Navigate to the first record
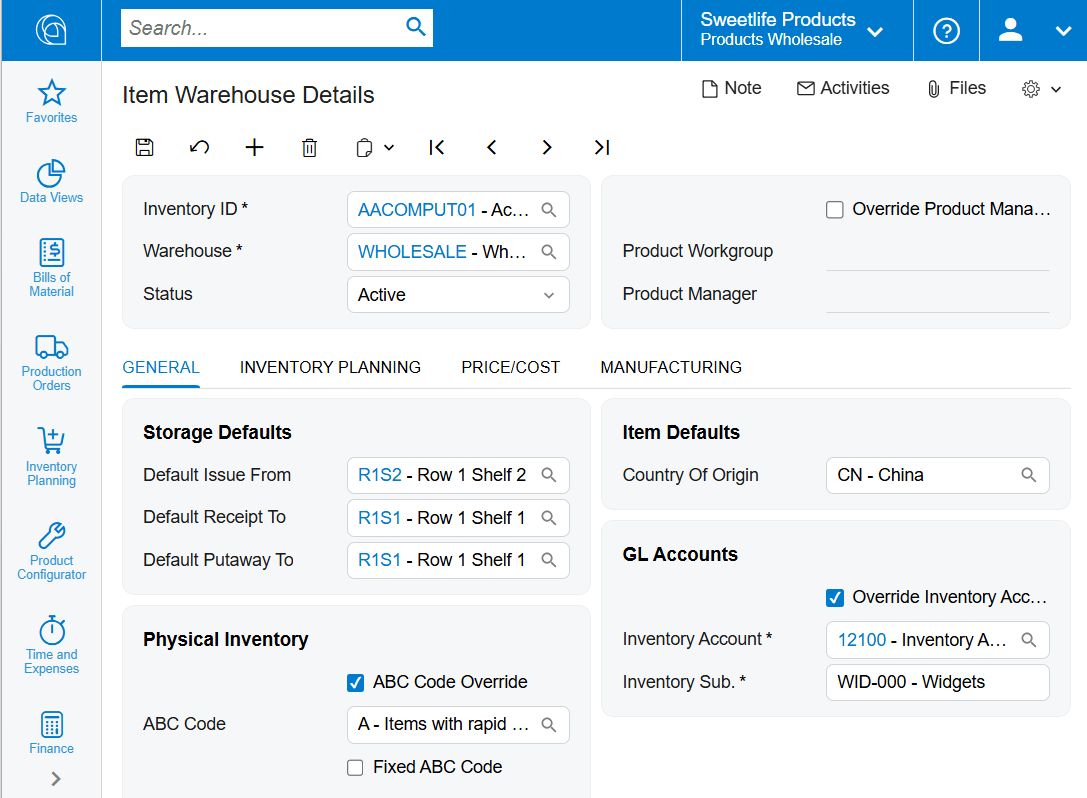 [x=436, y=147]
